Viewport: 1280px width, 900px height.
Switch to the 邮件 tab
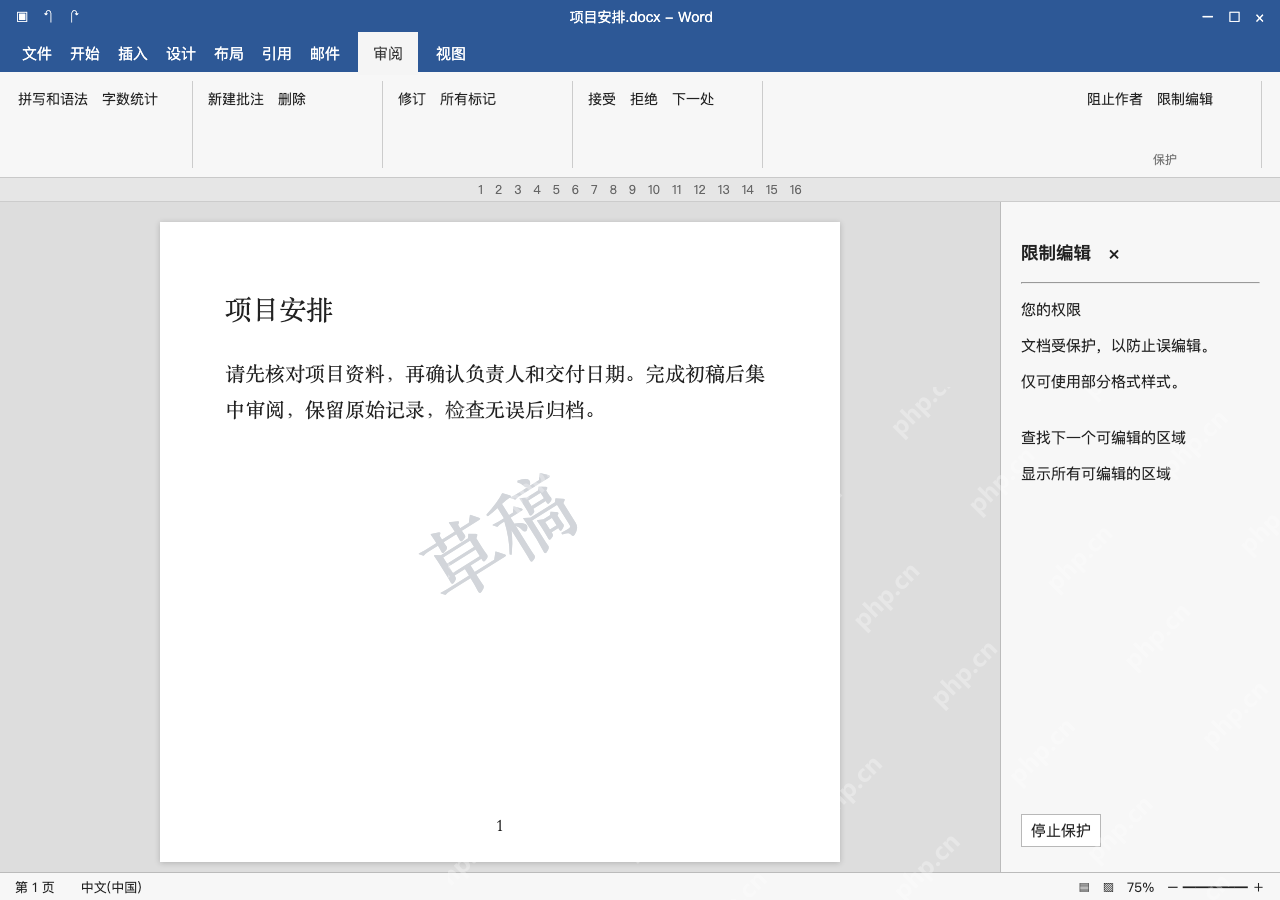coord(325,54)
